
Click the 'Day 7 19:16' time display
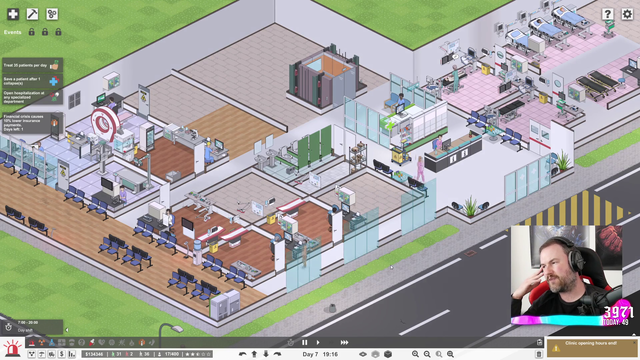(x=320, y=354)
